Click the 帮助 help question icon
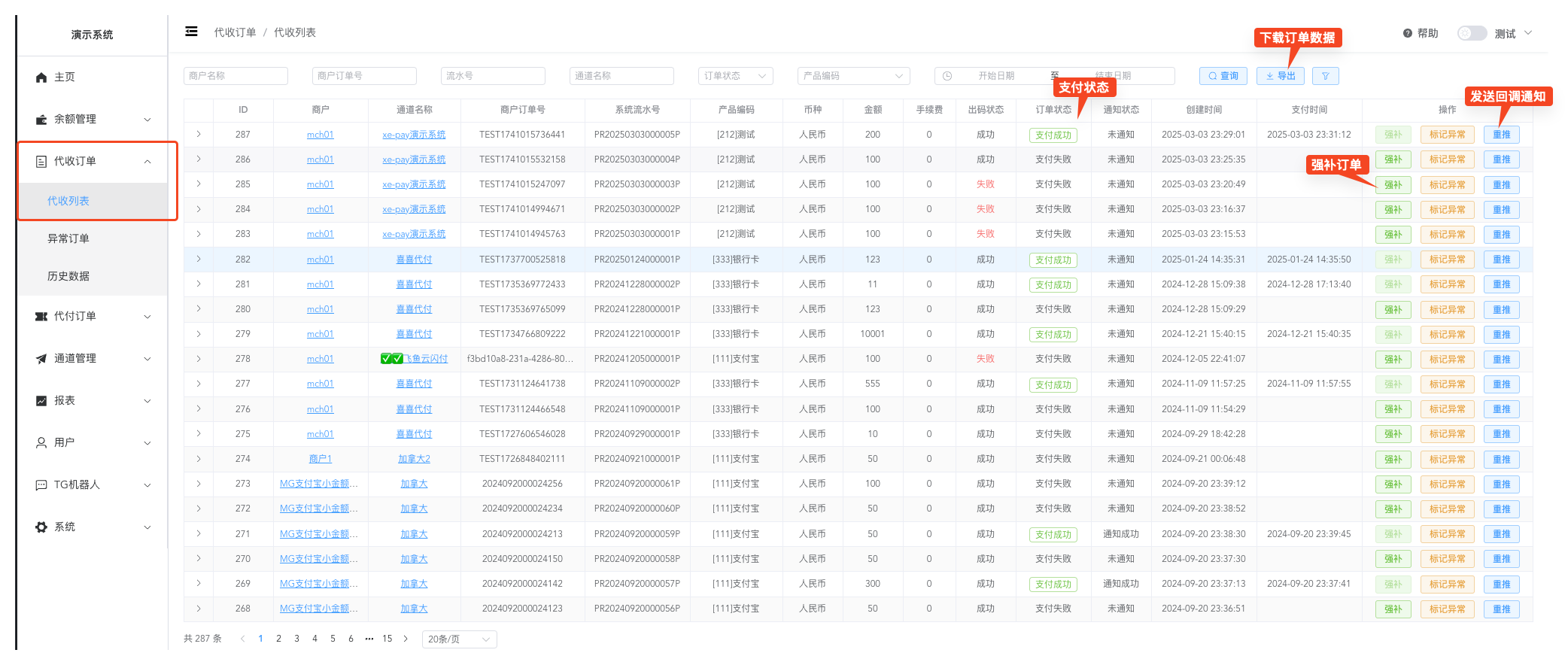This screenshot has height=665, width=1568. tap(1407, 34)
